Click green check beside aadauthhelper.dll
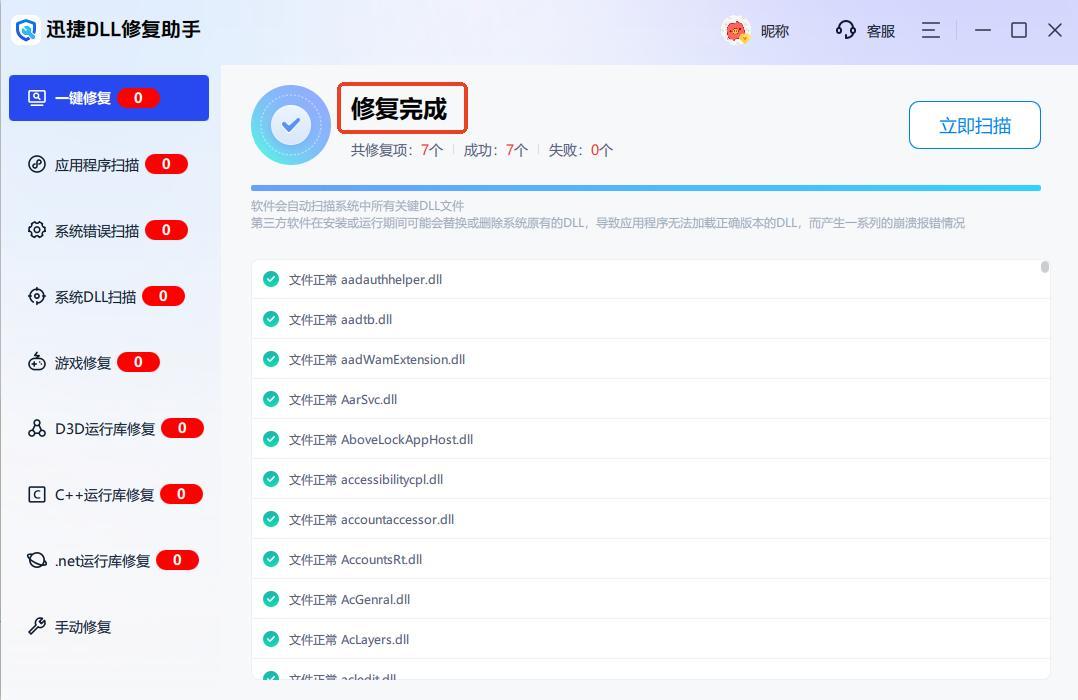Image resolution: width=1078 pixels, height=700 pixels. [270, 279]
